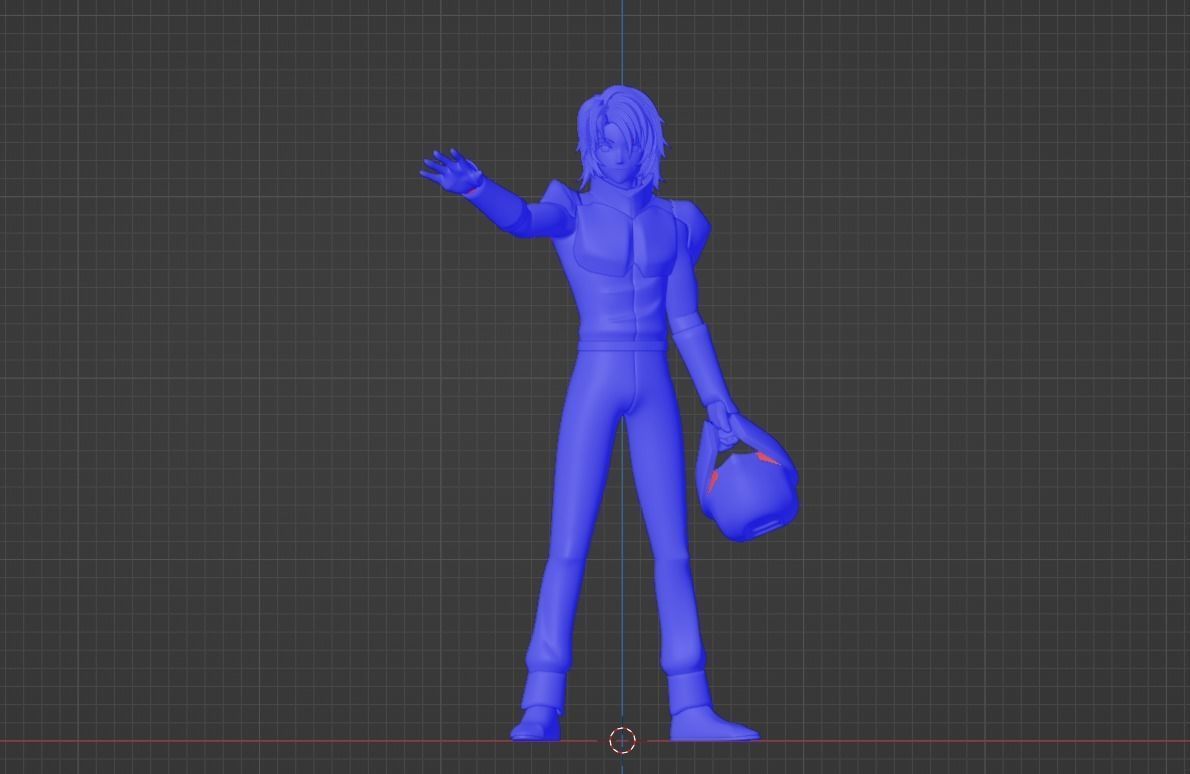The width and height of the screenshot is (1190, 774).
Task: Click the 3D cursor at the origin
Action: click(622, 741)
